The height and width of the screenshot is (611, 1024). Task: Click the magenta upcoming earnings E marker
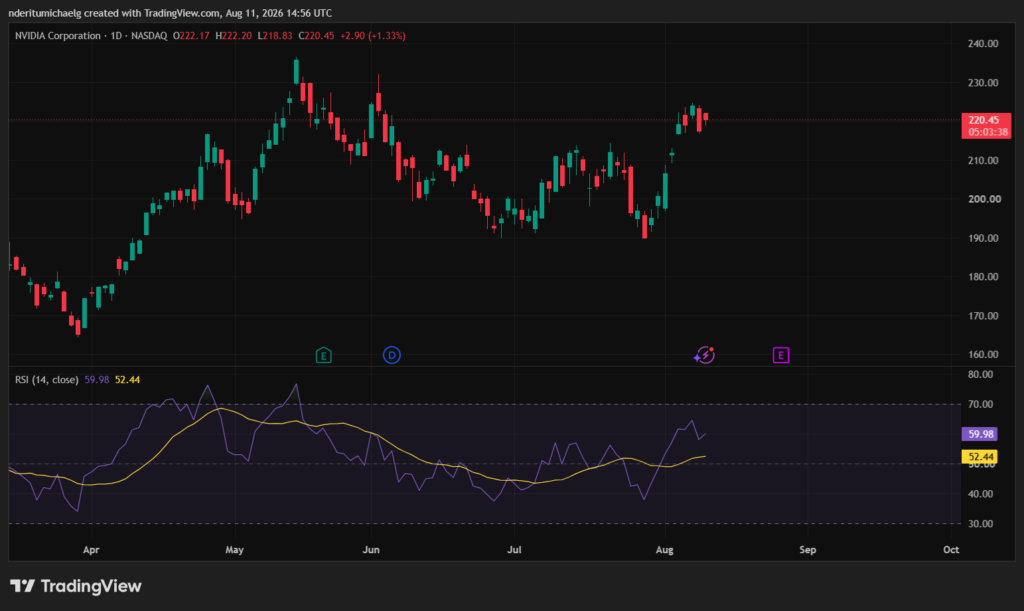(x=780, y=355)
